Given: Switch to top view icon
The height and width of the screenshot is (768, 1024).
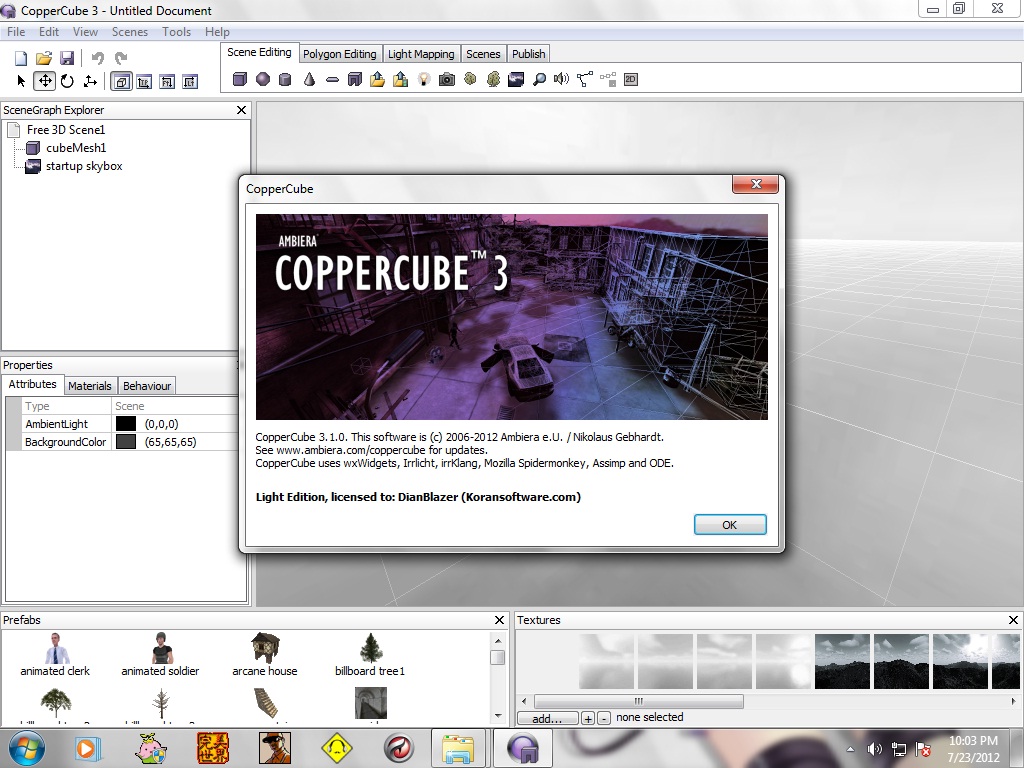Looking at the screenshot, I should click(x=144, y=82).
